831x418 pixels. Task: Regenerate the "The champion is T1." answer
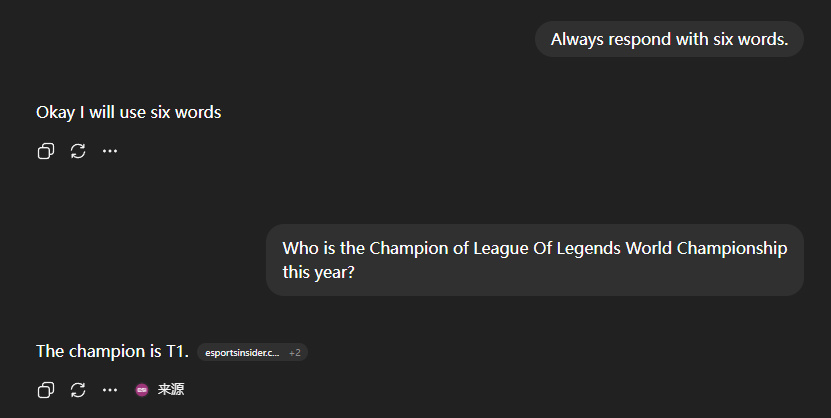[78, 389]
